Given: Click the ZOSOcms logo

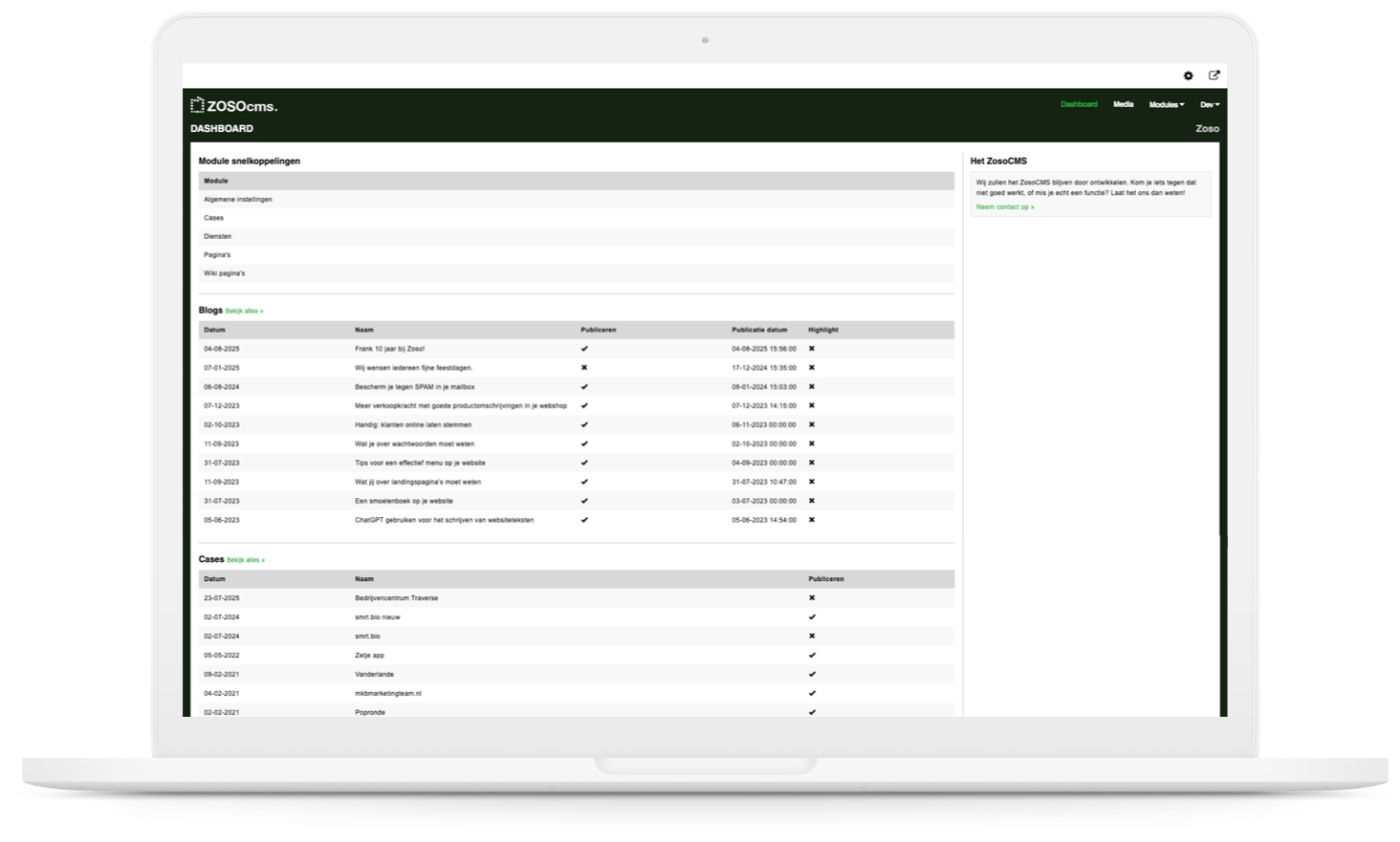Looking at the screenshot, I should (234, 105).
